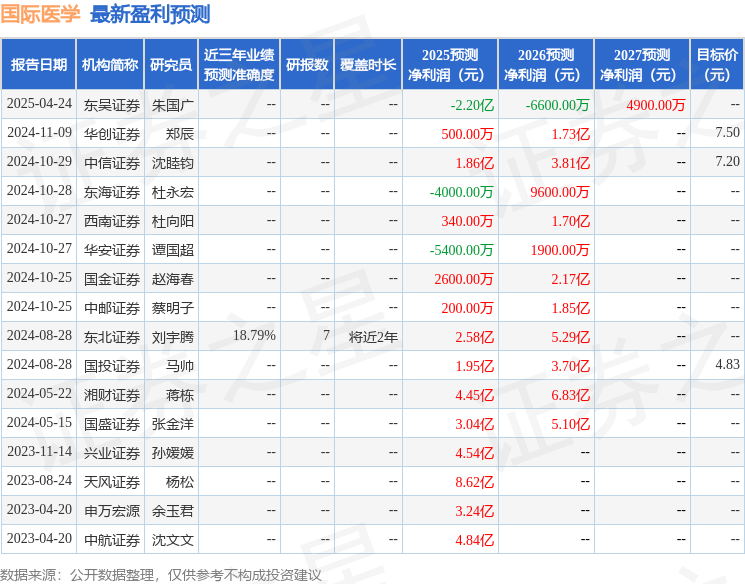745x584 pixels.
Task: Click the 近三年业绩预测准确度 header
Action: 239,65
